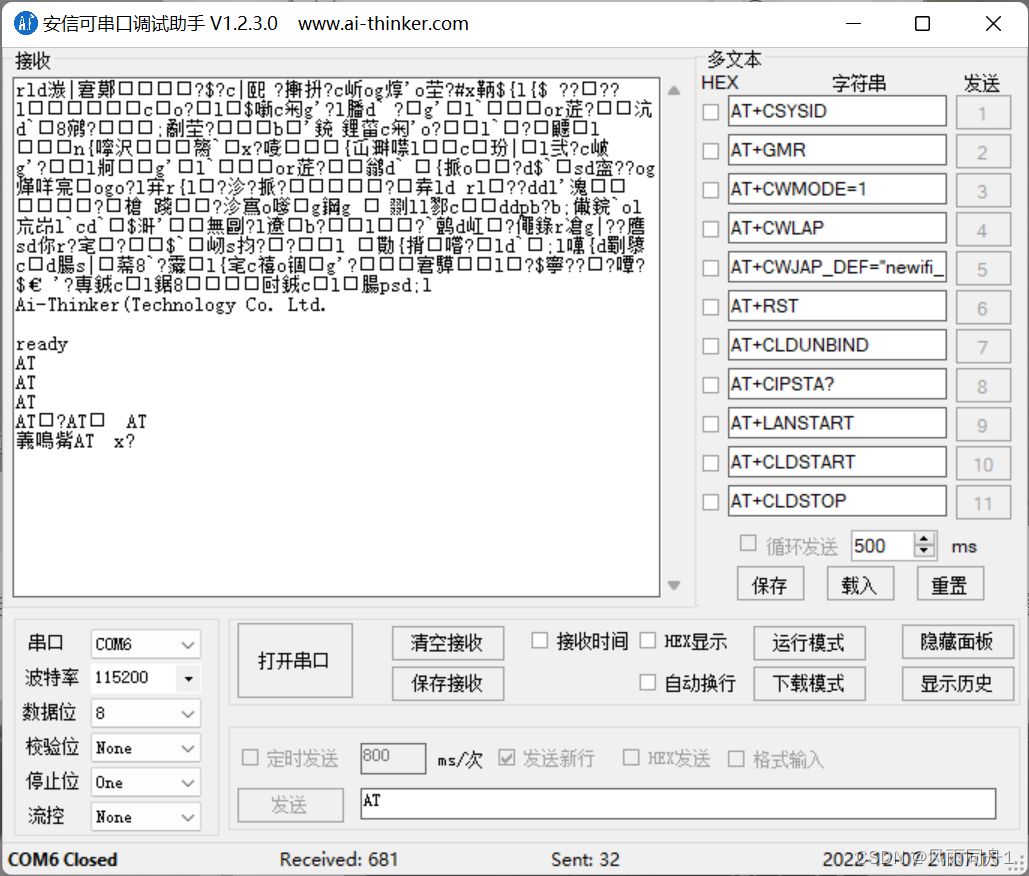The image size is (1029, 876).
Task: Click 重置 to reset commands
Action: click(950, 583)
